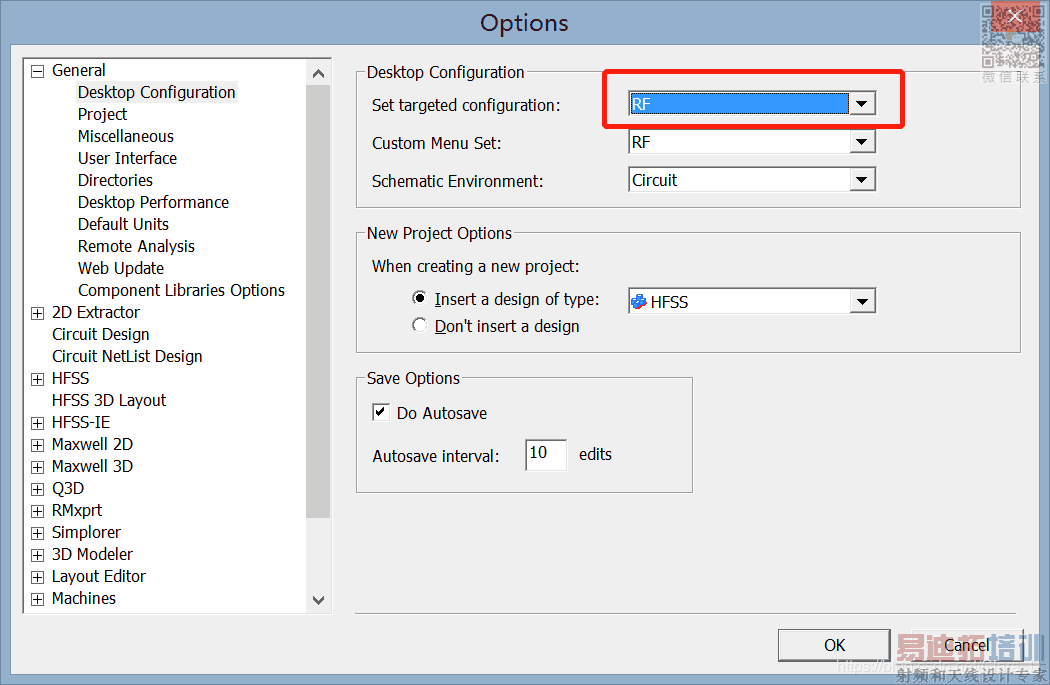Screen dimensions: 1050x685
Task: Open the Set targeted configuration dropdown
Action: (x=862, y=104)
